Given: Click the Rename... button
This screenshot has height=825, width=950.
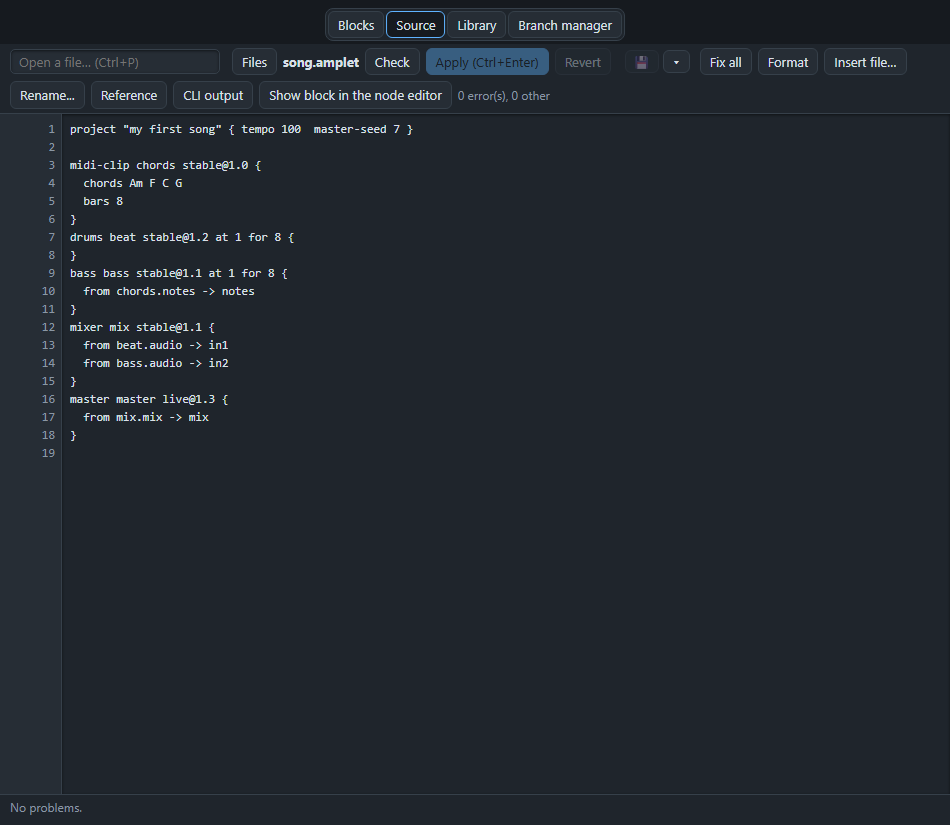Looking at the screenshot, I should click(x=47, y=96).
